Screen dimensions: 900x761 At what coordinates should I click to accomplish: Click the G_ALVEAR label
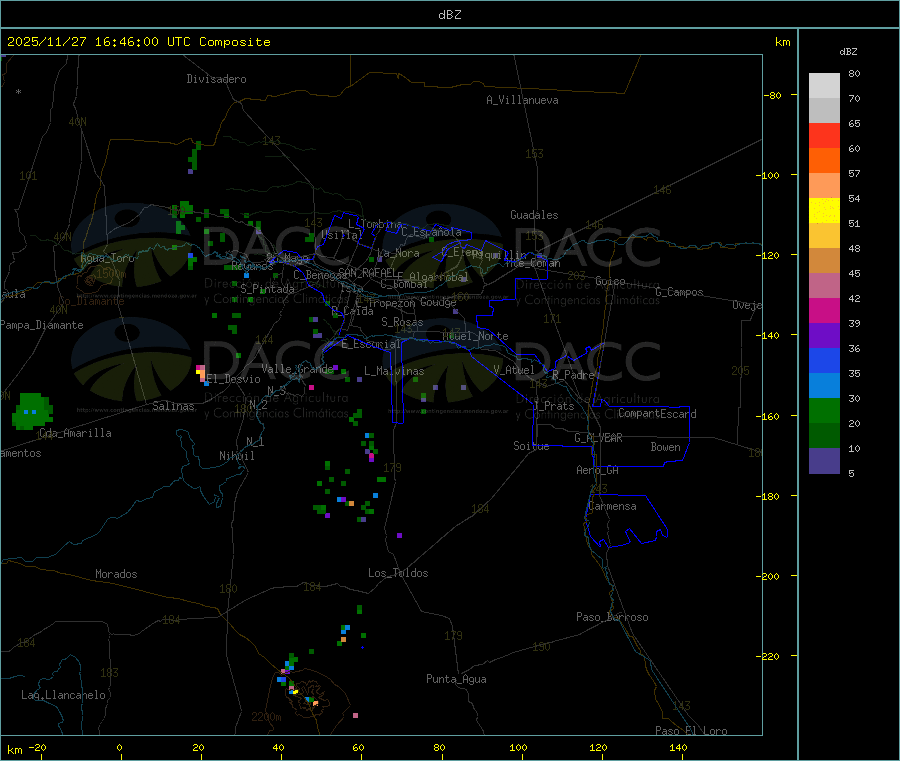click(x=599, y=438)
